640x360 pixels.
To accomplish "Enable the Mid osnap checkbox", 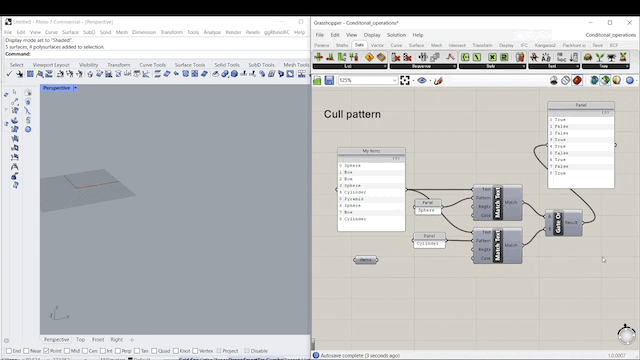I will click(x=67, y=351).
